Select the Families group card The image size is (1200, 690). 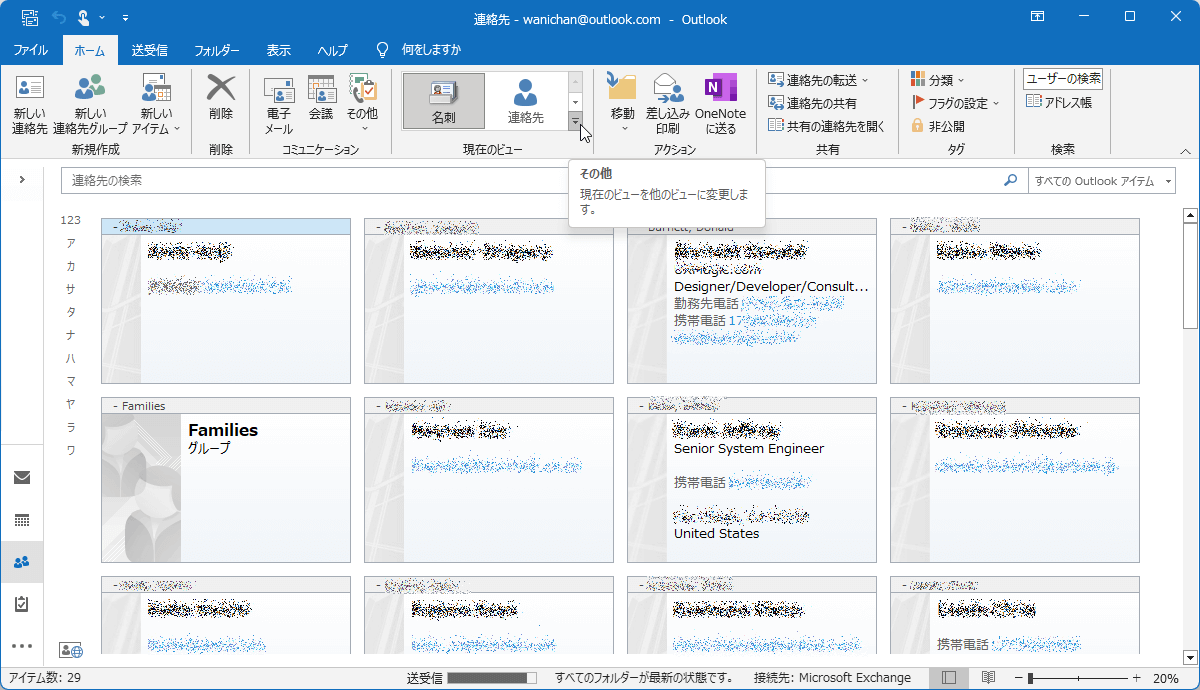[226, 480]
